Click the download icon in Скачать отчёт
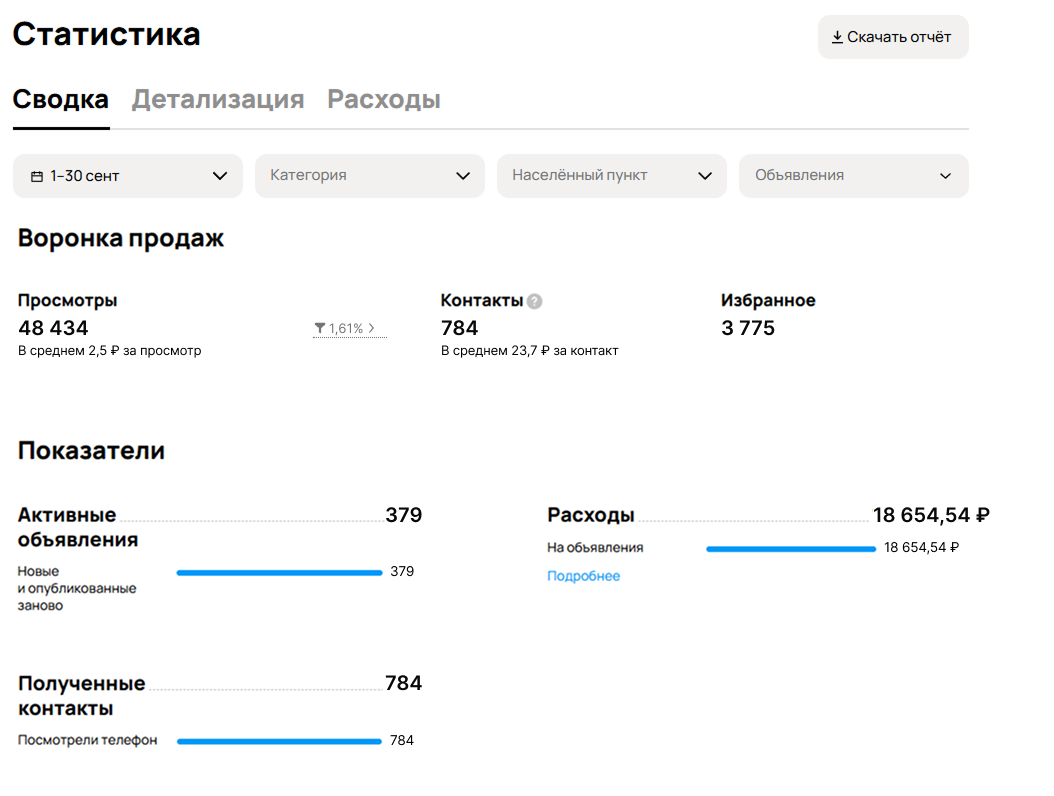The width and height of the screenshot is (1054, 796). (x=837, y=37)
